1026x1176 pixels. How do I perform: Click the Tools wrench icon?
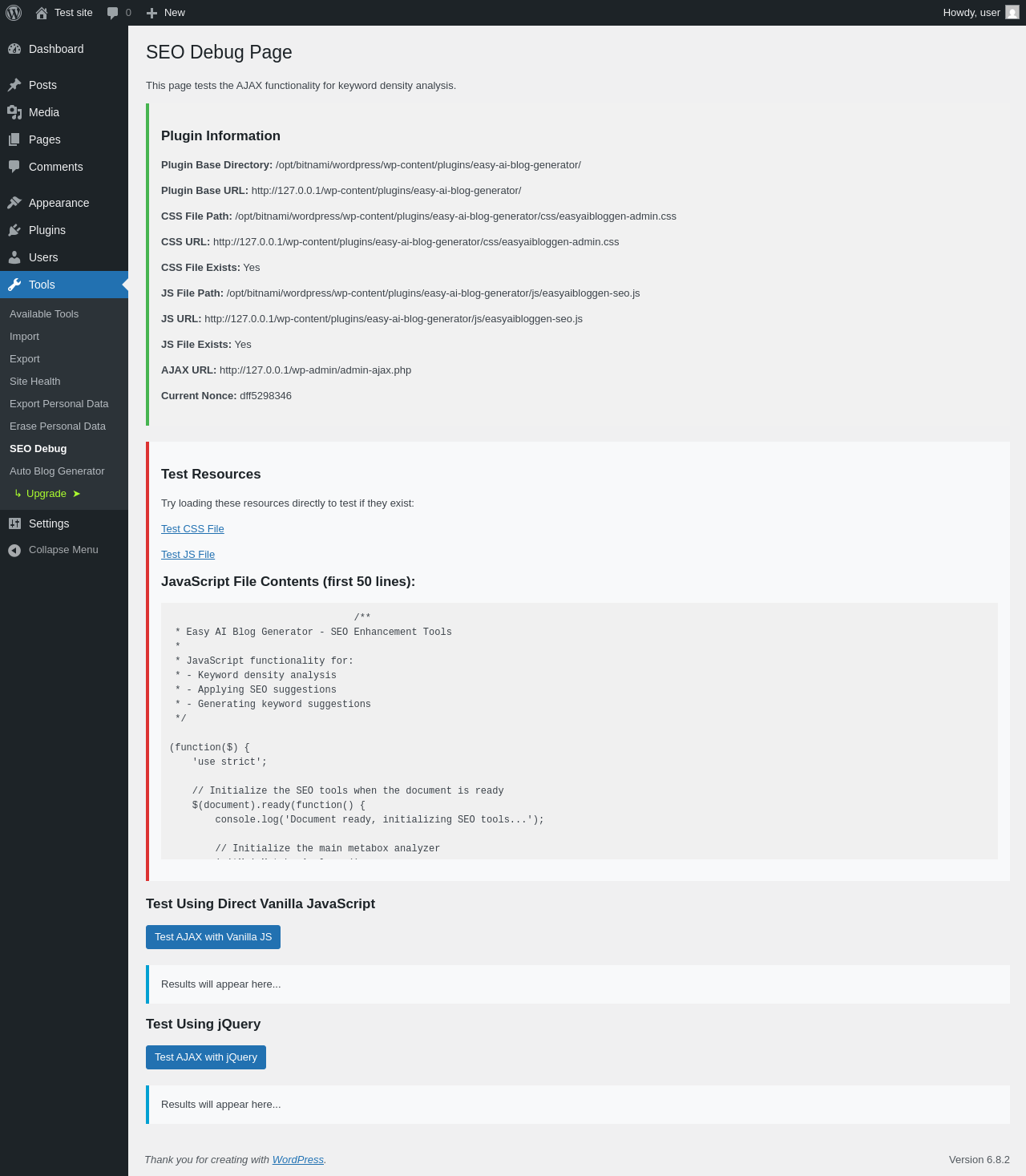[14, 285]
